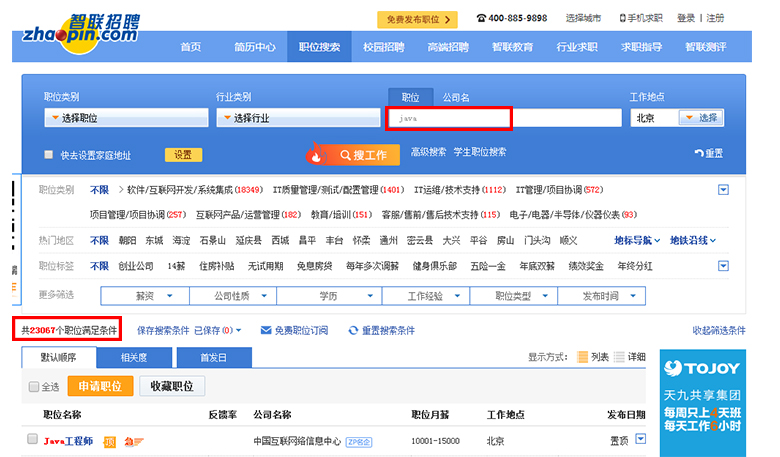Image resolution: width=780 pixels, height=457 pixels.
Task: Click the refresh icon beside 重置搜索条件
Action: (353, 330)
